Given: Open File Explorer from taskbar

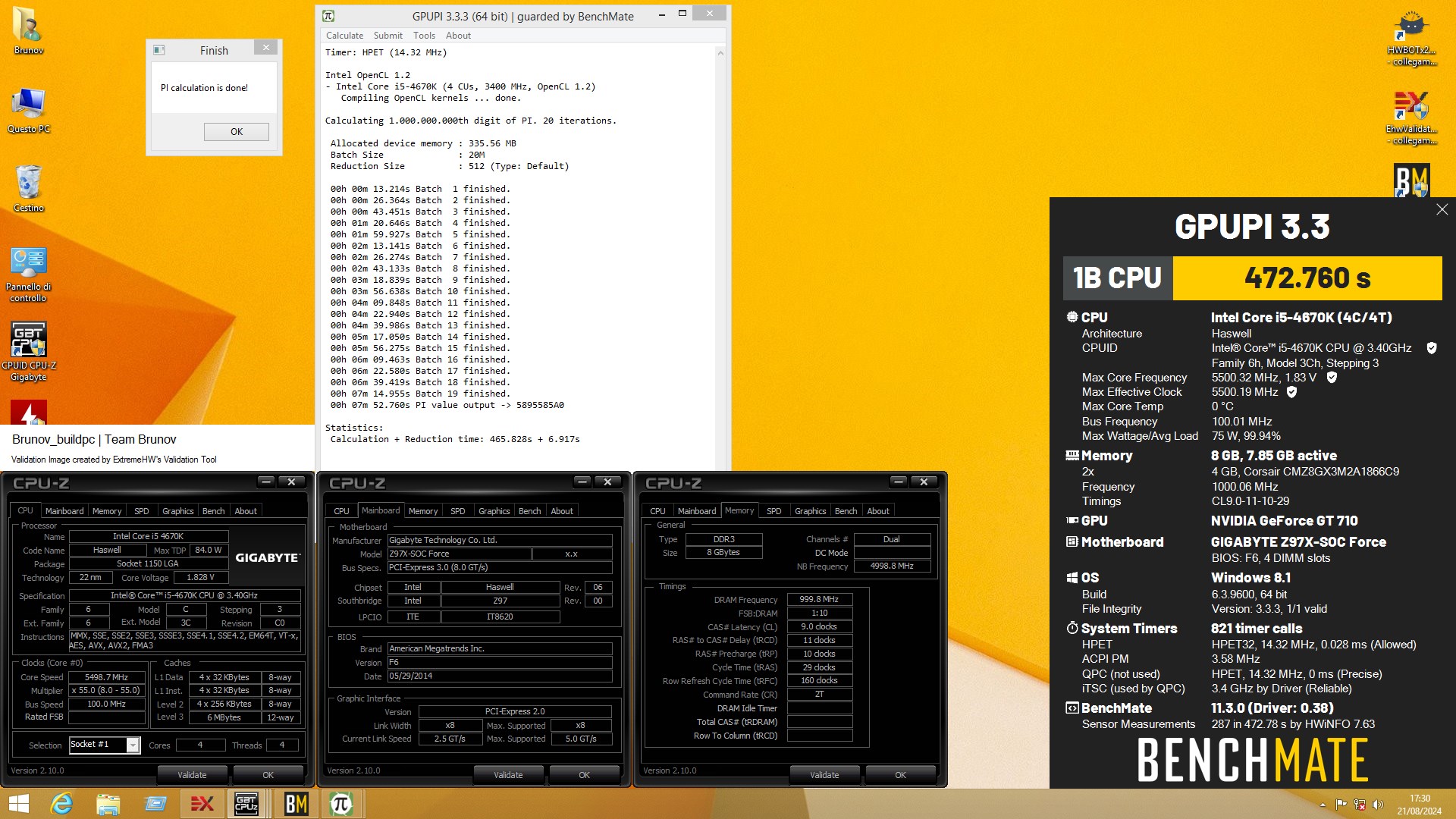Looking at the screenshot, I should (x=108, y=804).
